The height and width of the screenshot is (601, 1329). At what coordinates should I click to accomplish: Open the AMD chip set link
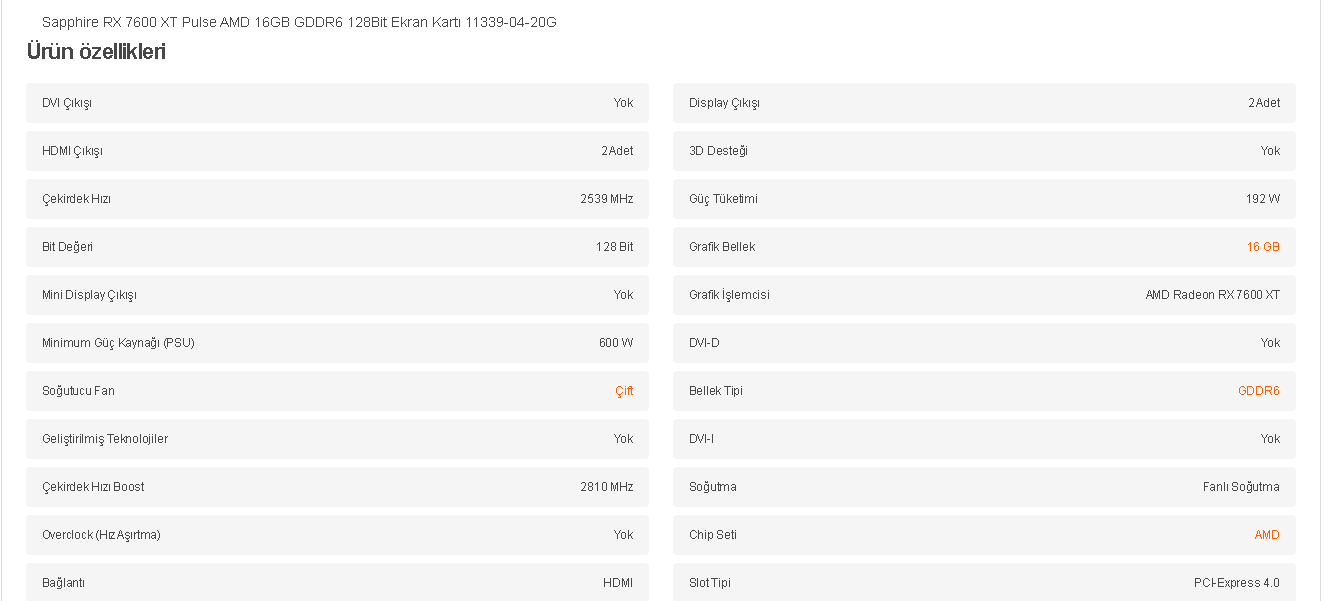tap(1267, 535)
